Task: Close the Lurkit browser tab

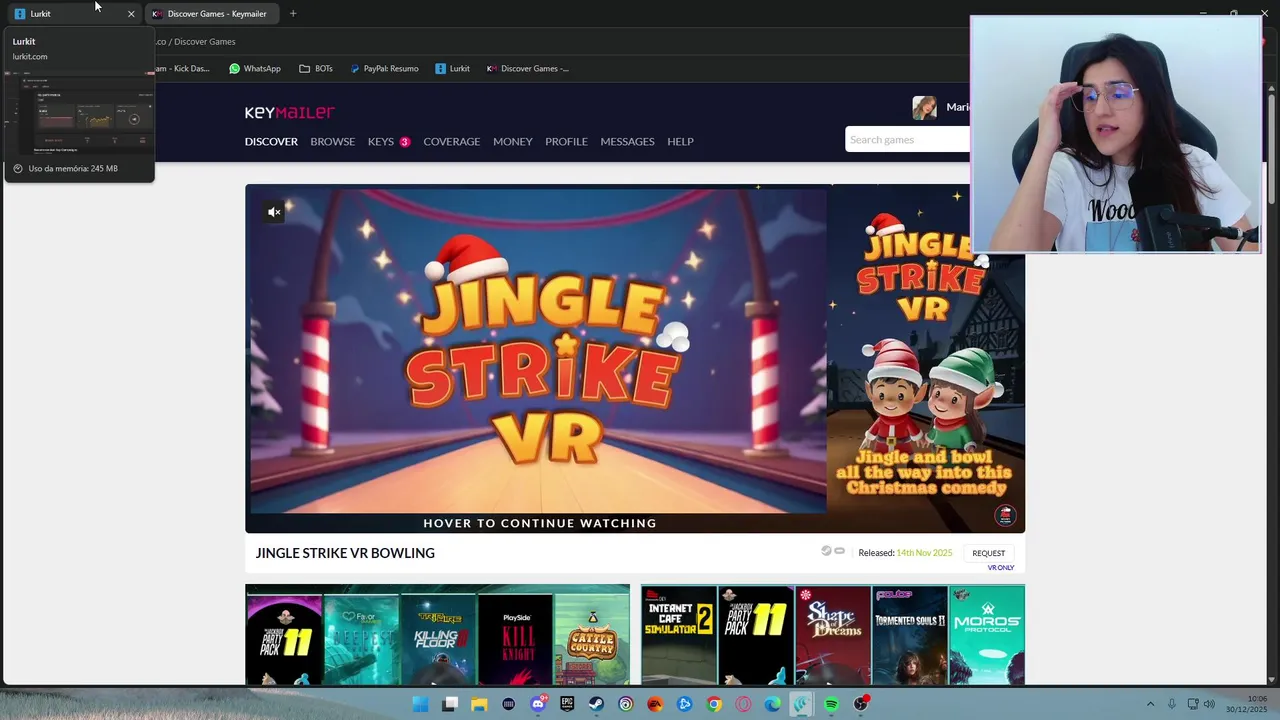Action: point(131,14)
